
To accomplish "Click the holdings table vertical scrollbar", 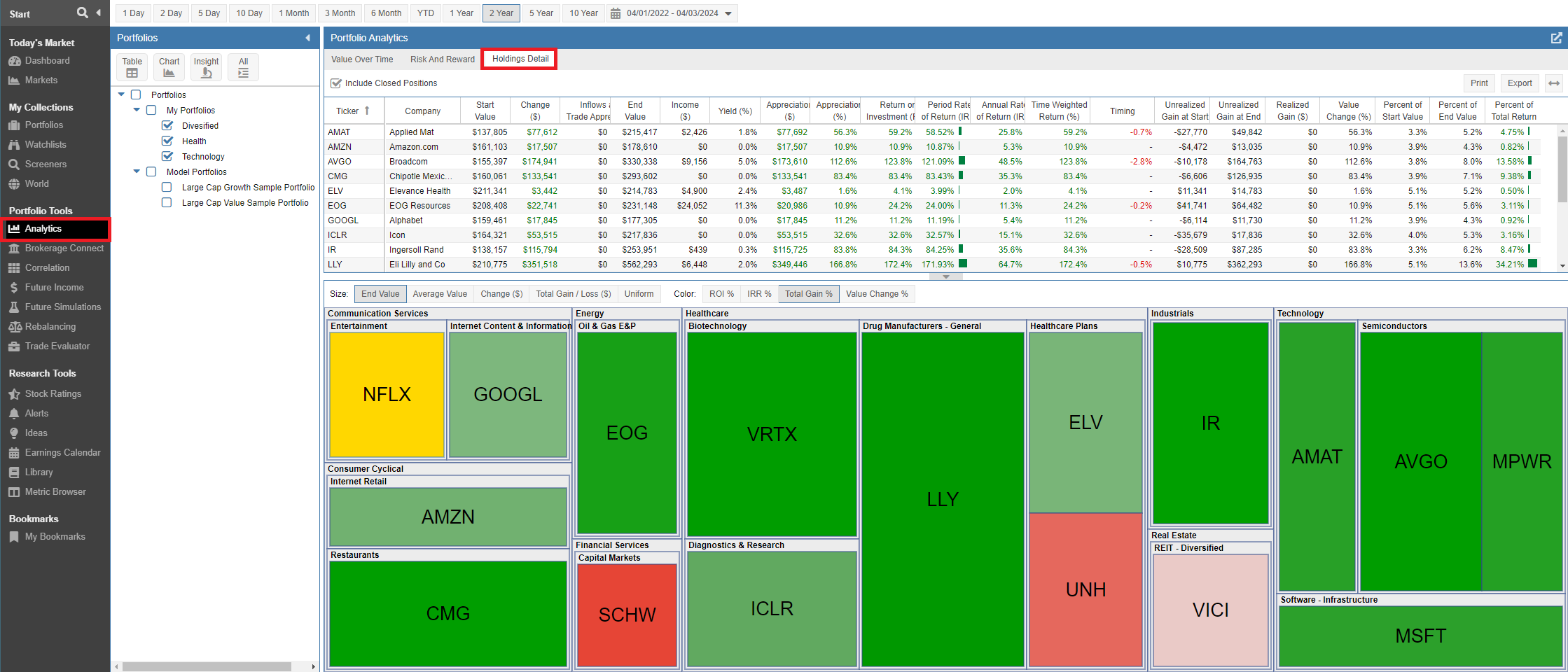I will click(1562, 168).
